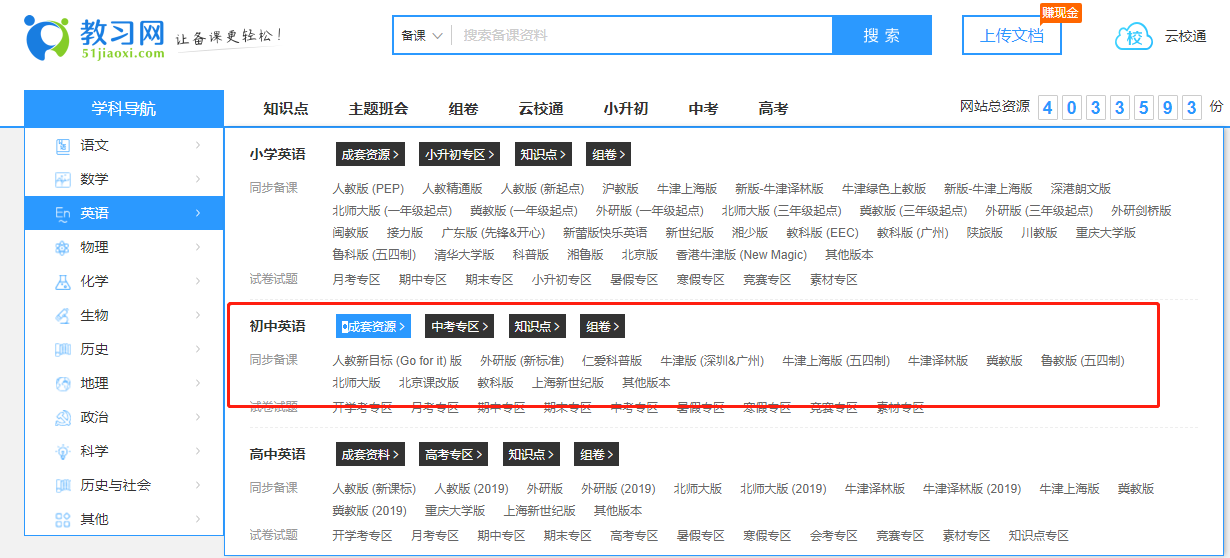The width and height of the screenshot is (1230, 558).
Task: Open 小升初专区 in 试卷试题 row
Action: point(562,279)
